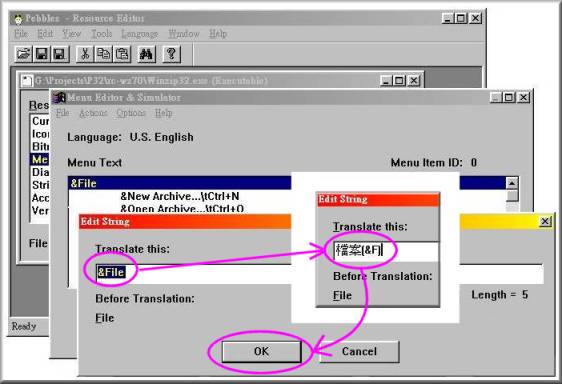Screen dimensions: 562x384
Task: Click the question mark Help icon
Action: click(171, 54)
